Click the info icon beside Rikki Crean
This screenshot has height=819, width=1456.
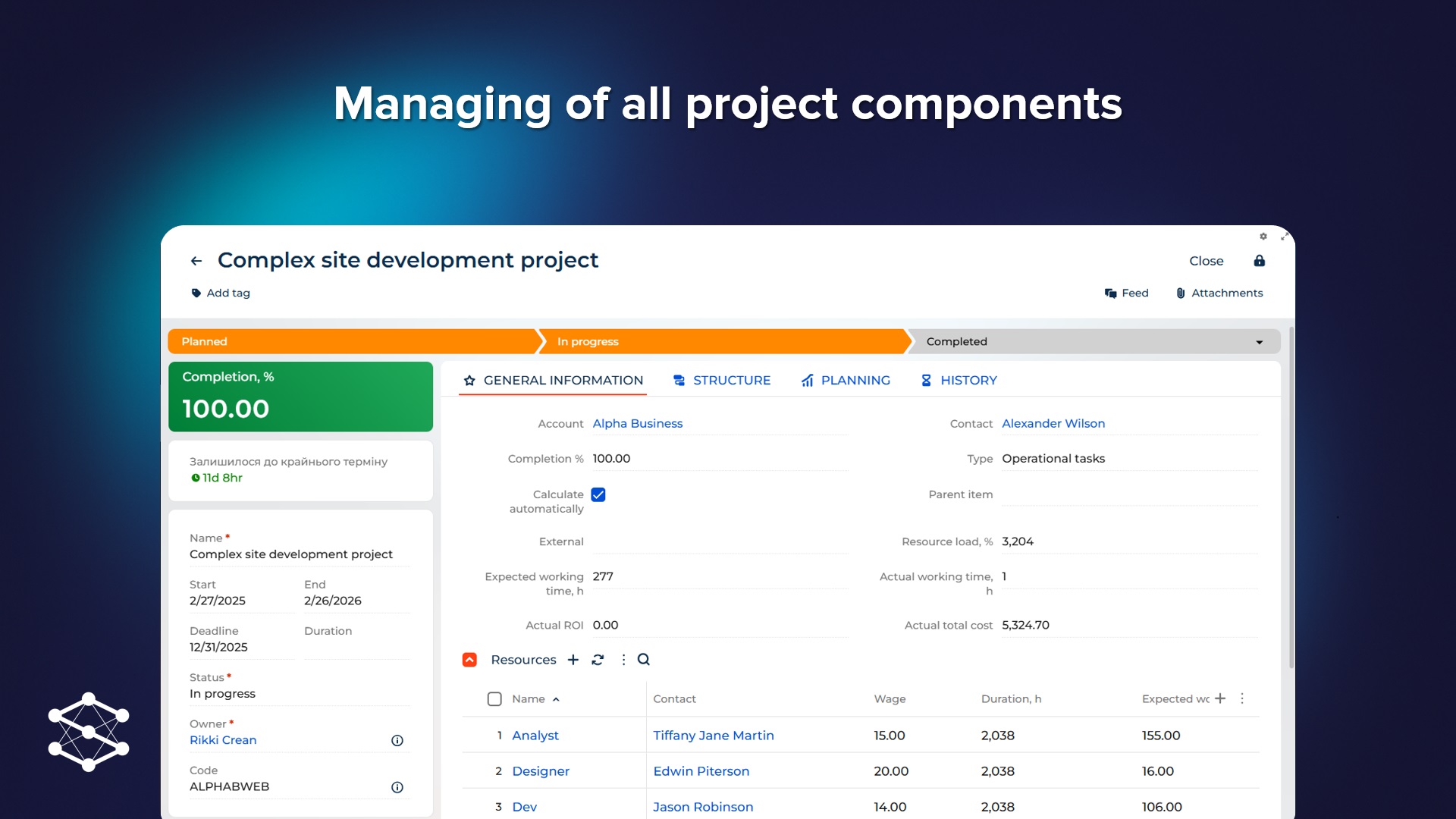[x=397, y=741]
